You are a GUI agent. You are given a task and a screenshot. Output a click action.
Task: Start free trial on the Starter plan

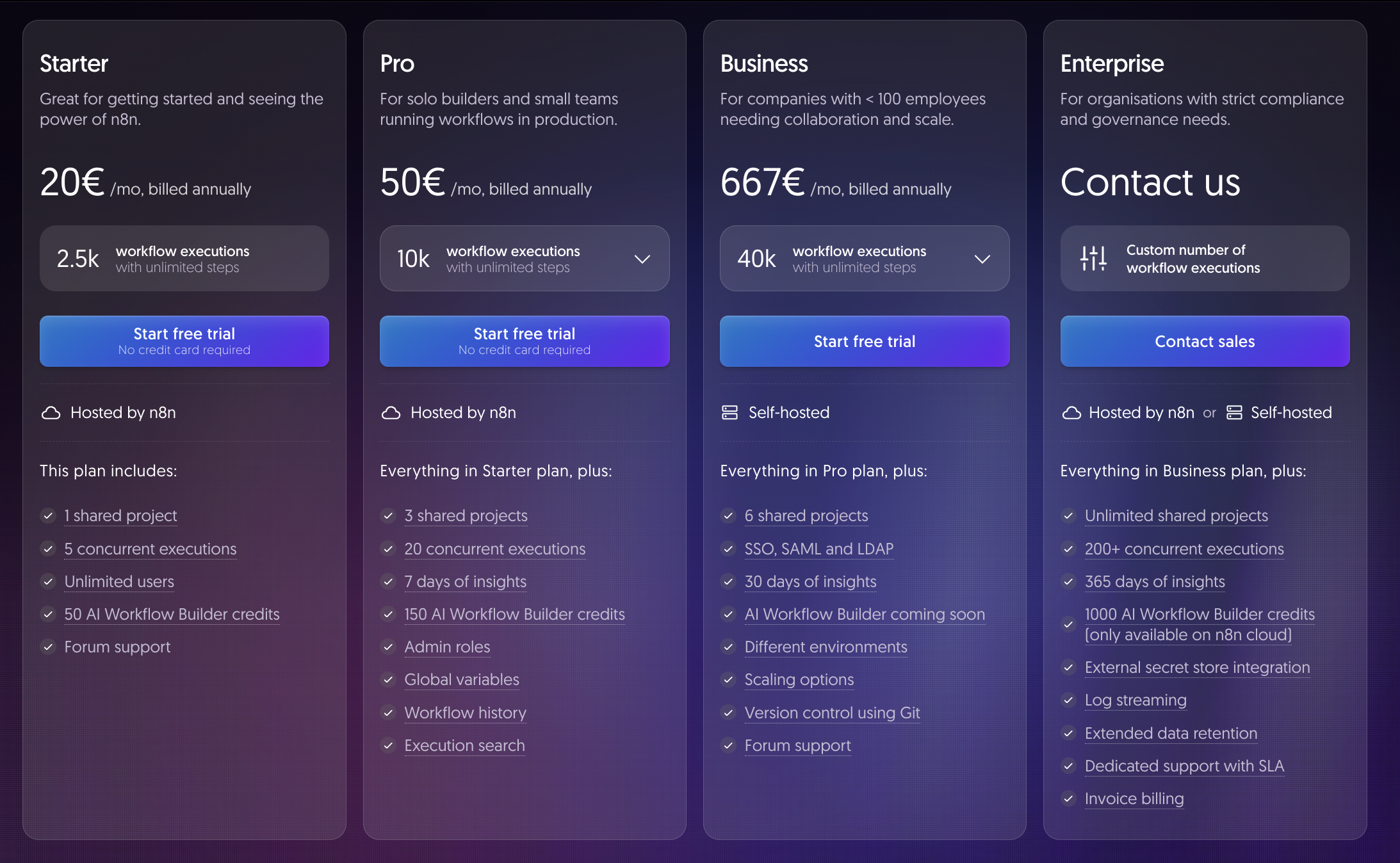(184, 341)
